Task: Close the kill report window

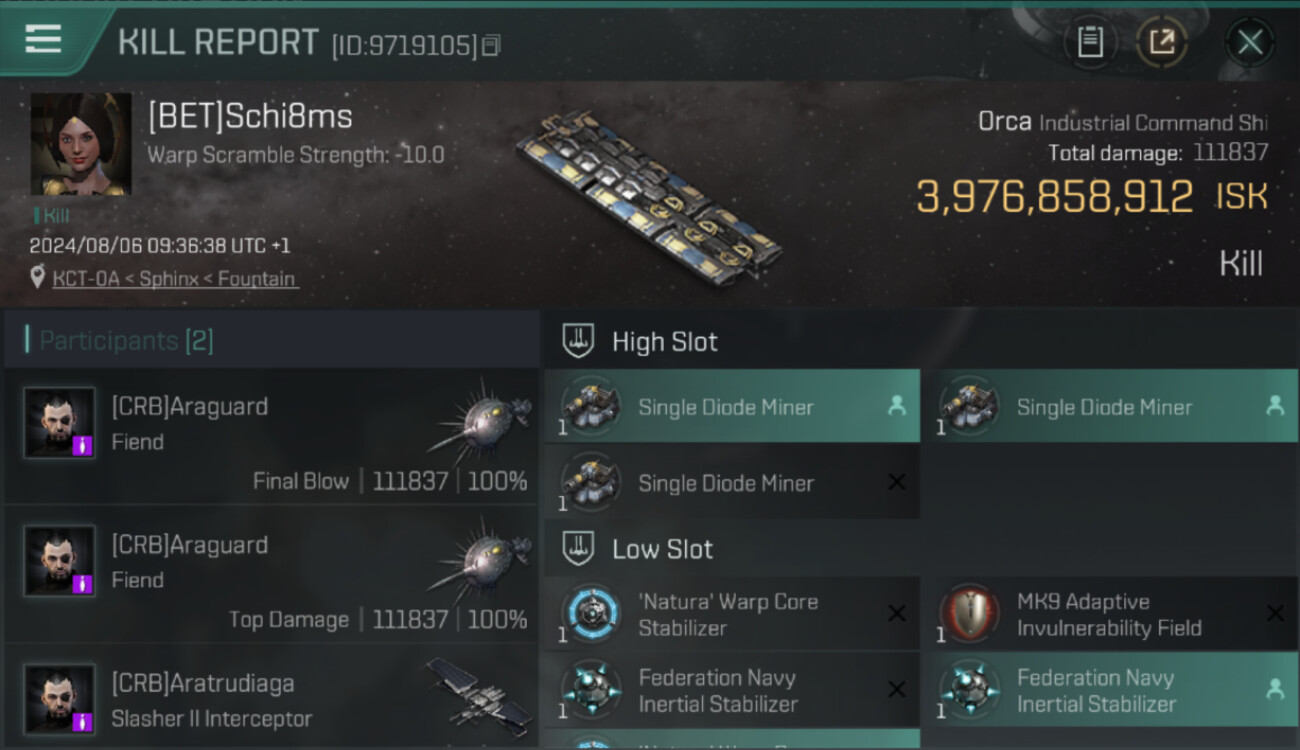Action: 1250,42
